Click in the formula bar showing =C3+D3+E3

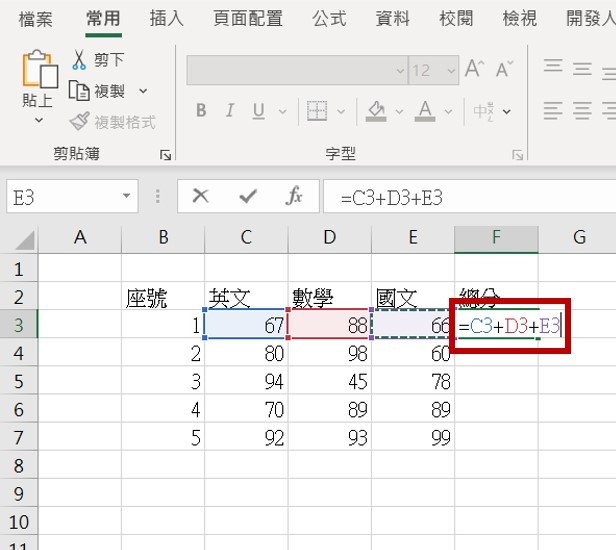pos(469,196)
